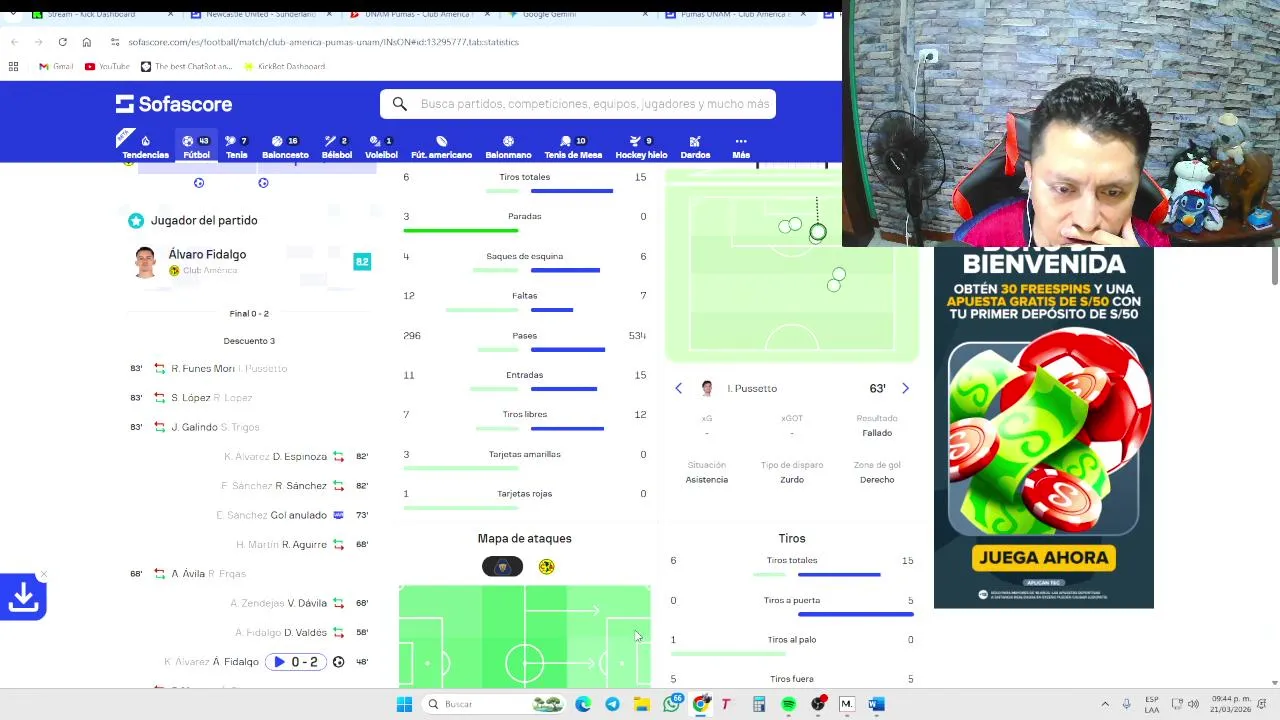The height and width of the screenshot is (720, 1280).
Task: Select the Fútbol sport tab
Action: point(196,147)
